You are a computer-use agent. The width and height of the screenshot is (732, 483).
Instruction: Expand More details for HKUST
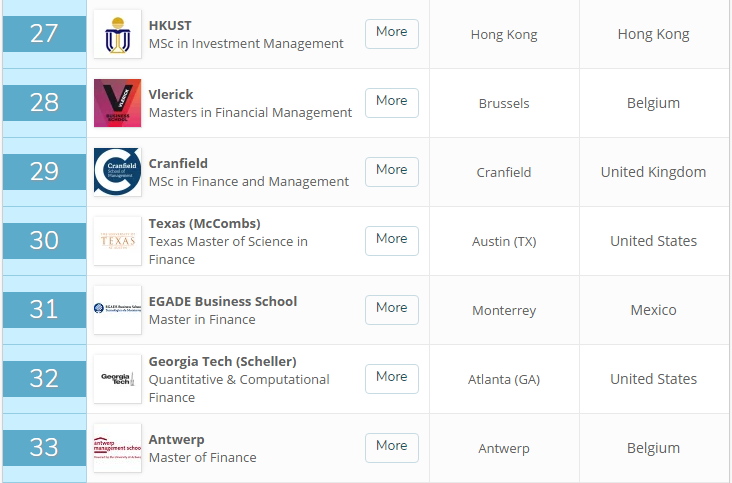tap(391, 33)
